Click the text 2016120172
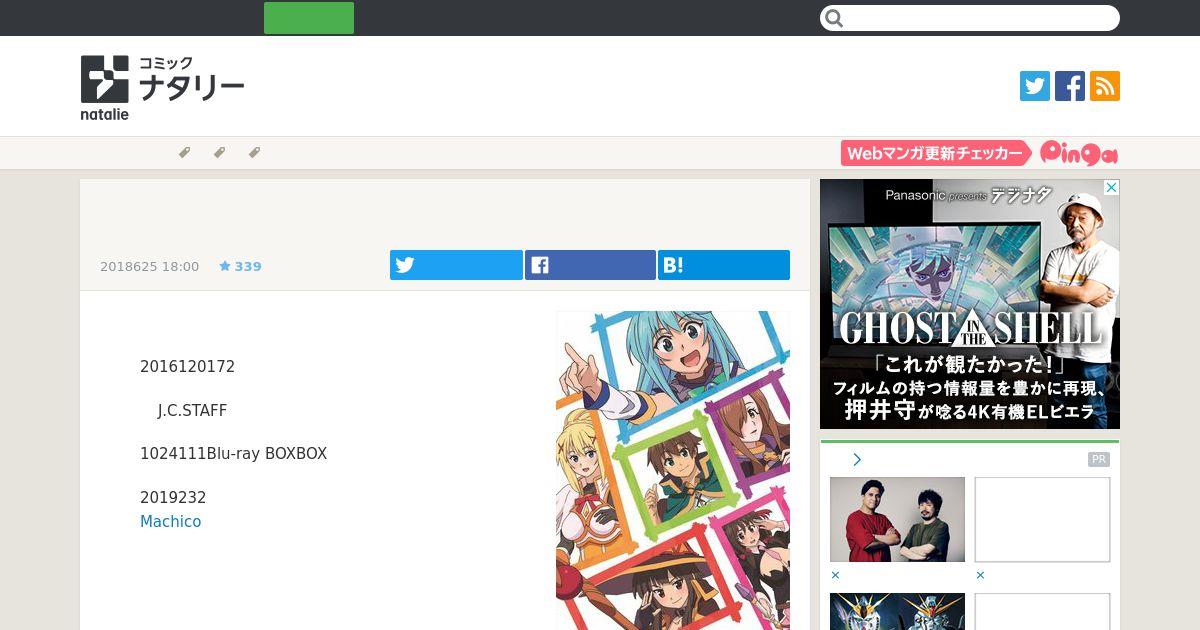Viewport: 1200px width, 630px height. (x=188, y=367)
